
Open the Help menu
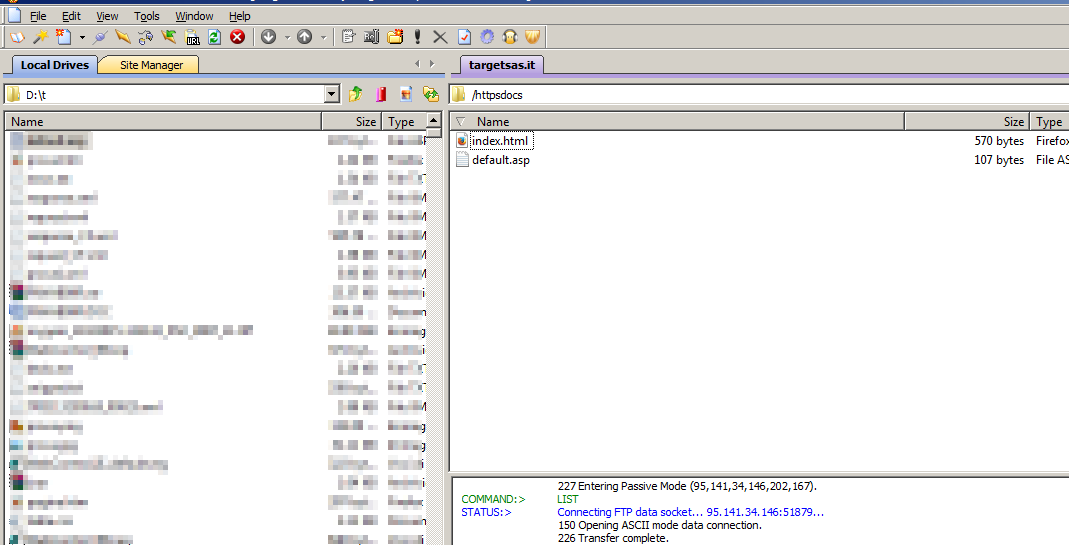(x=239, y=16)
